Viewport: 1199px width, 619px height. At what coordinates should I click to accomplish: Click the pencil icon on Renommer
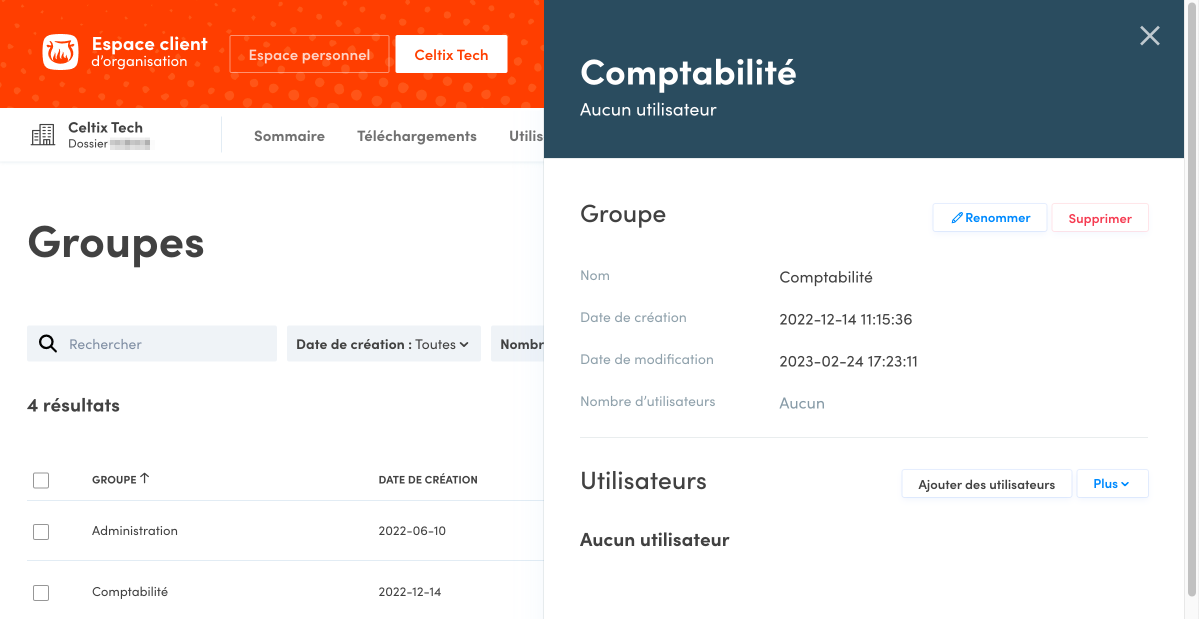click(x=957, y=218)
